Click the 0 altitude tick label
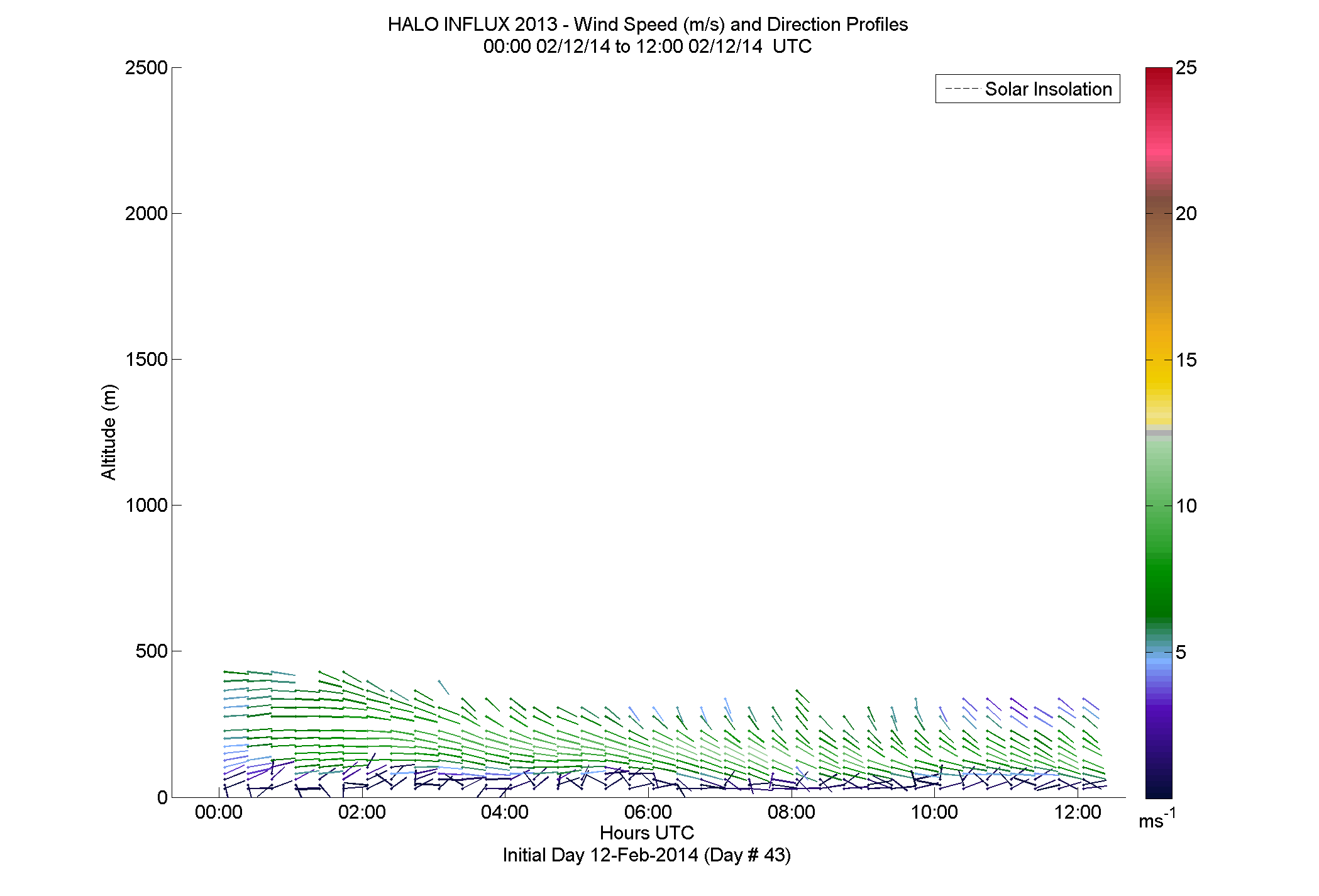The width and height of the screenshot is (1319, 896). click(x=163, y=797)
